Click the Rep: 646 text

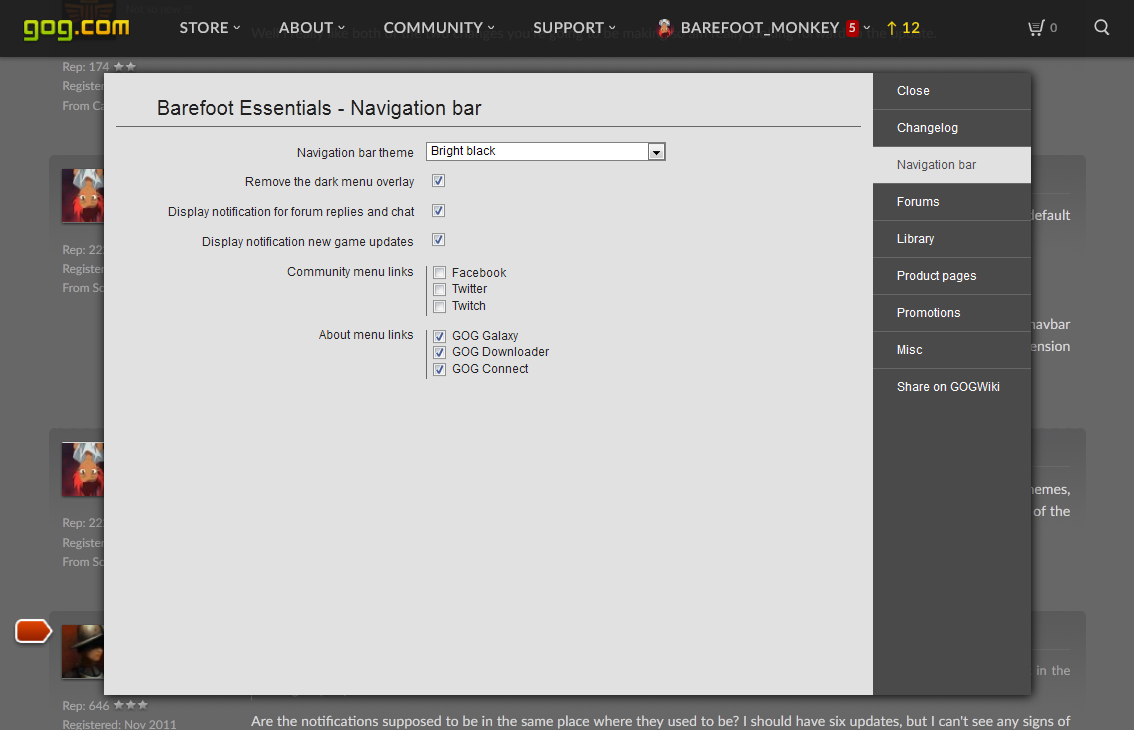point(85,705)
